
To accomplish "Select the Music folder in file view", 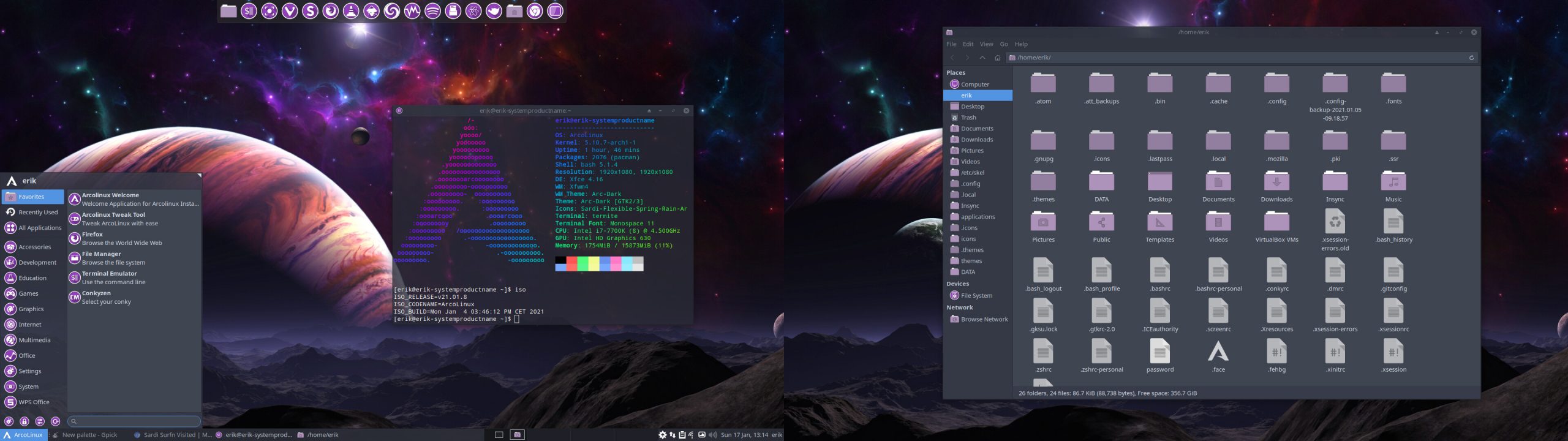I will pos(1393,186).
